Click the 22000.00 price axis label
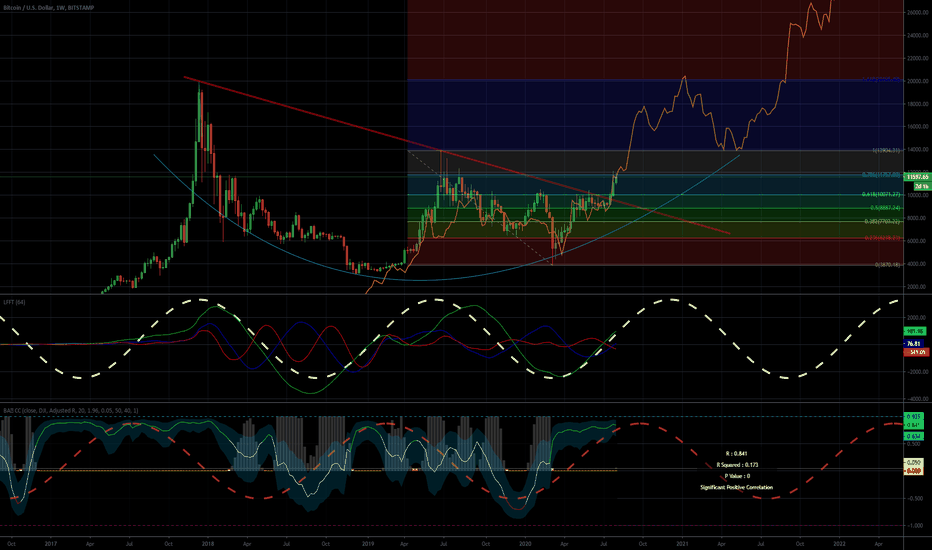 click(918, 58)
